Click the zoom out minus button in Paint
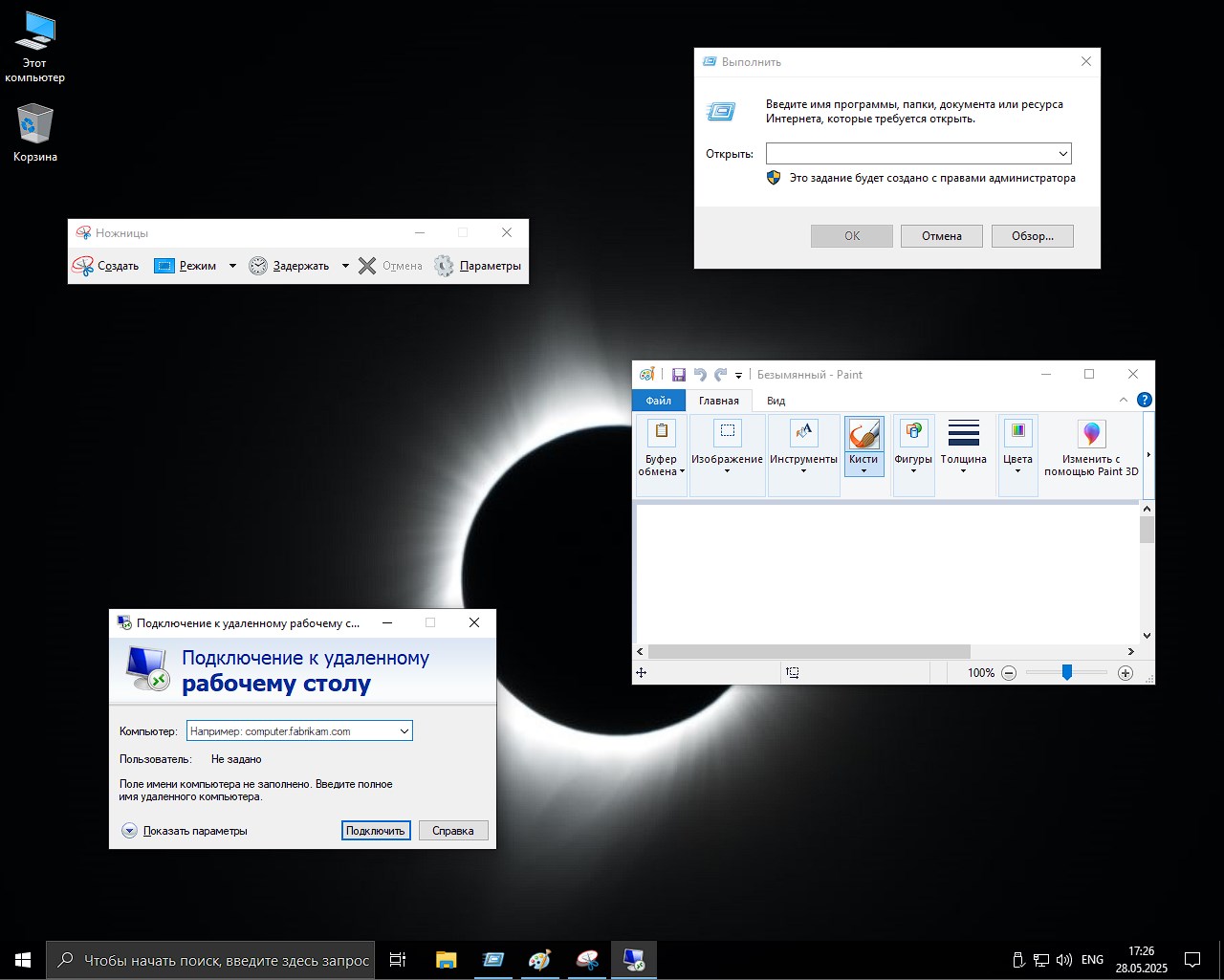 tap(1009, 673)
